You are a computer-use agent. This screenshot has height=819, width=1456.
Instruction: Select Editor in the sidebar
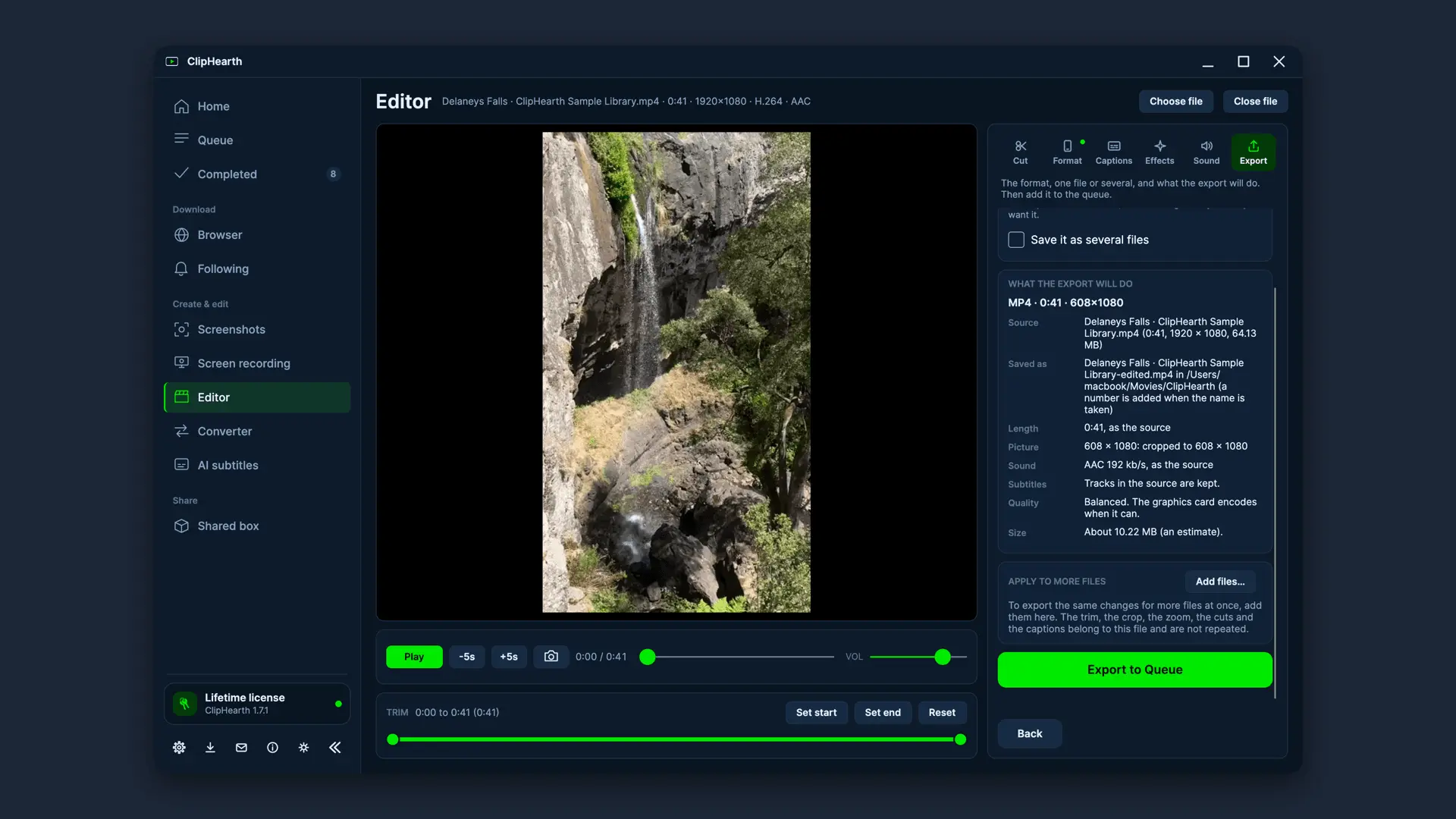pos(257,397)
